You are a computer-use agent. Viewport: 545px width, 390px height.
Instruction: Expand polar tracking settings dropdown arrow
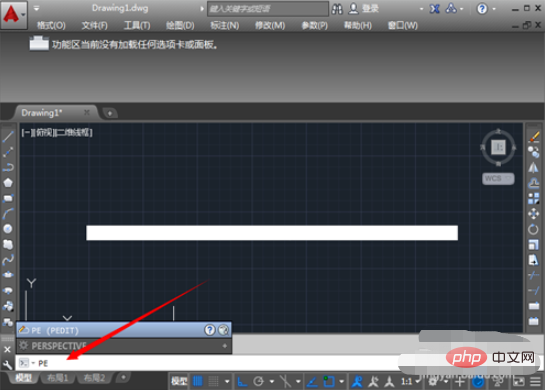(272, 382)
